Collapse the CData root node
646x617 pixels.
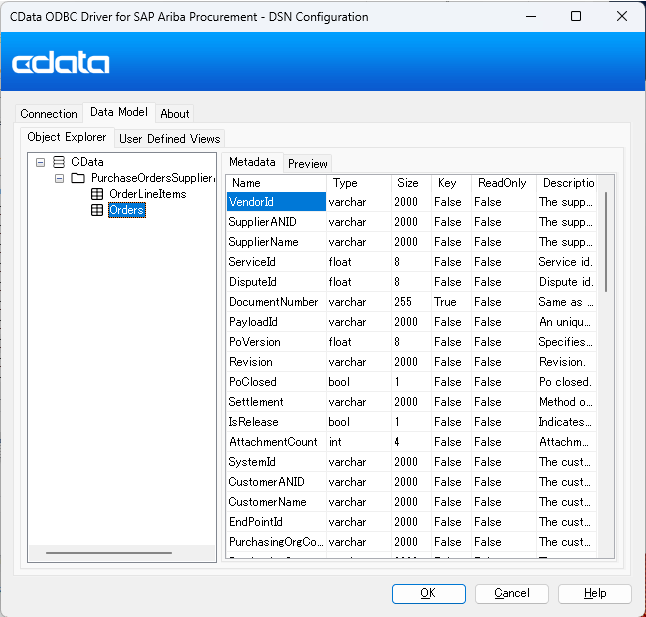click(x=40, y=162)
